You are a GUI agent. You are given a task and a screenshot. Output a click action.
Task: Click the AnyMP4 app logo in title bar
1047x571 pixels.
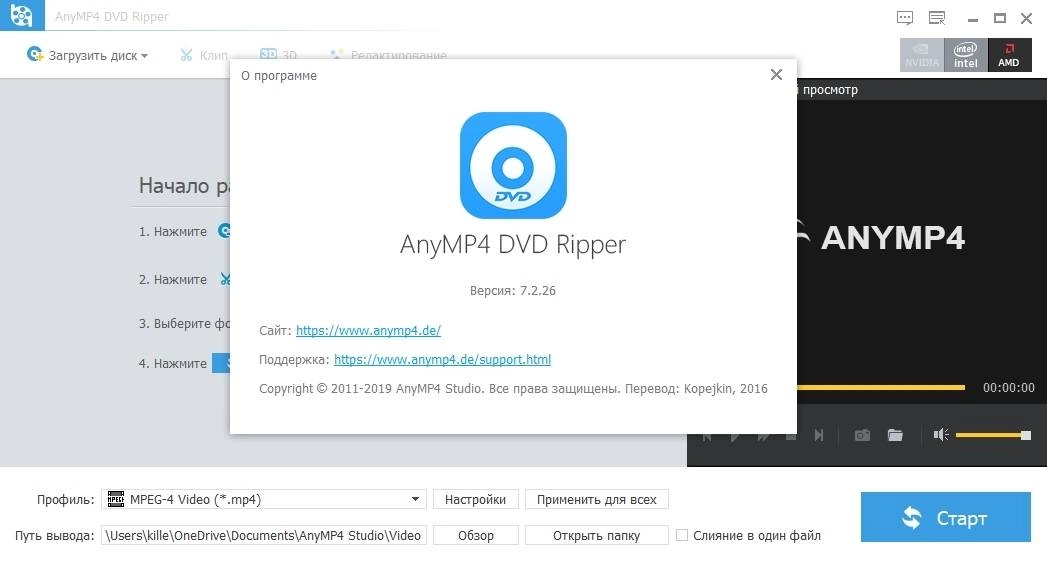click(x=22, y=15)
